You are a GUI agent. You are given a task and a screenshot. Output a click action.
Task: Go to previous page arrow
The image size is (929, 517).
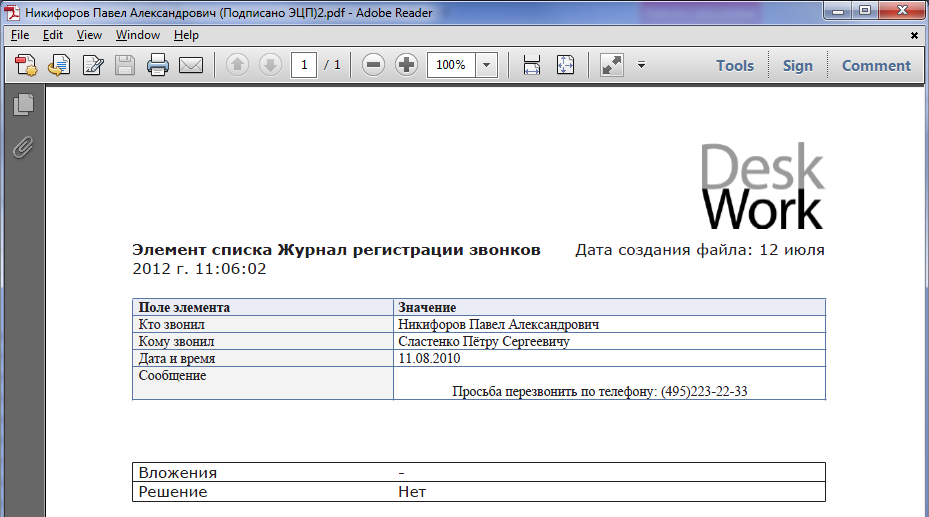[238, 65]
